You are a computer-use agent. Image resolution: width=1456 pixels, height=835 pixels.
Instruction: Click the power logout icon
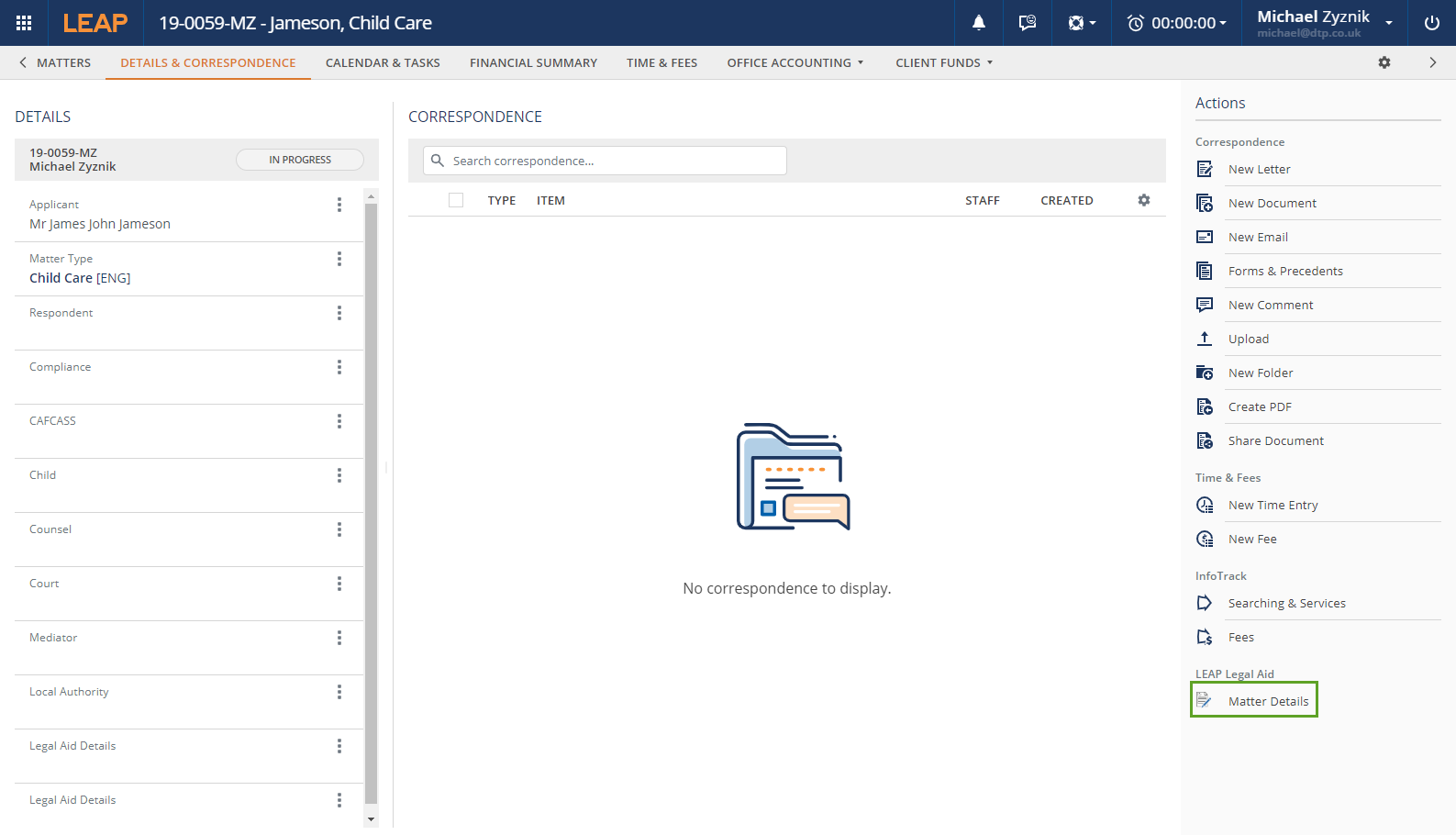1431,23
